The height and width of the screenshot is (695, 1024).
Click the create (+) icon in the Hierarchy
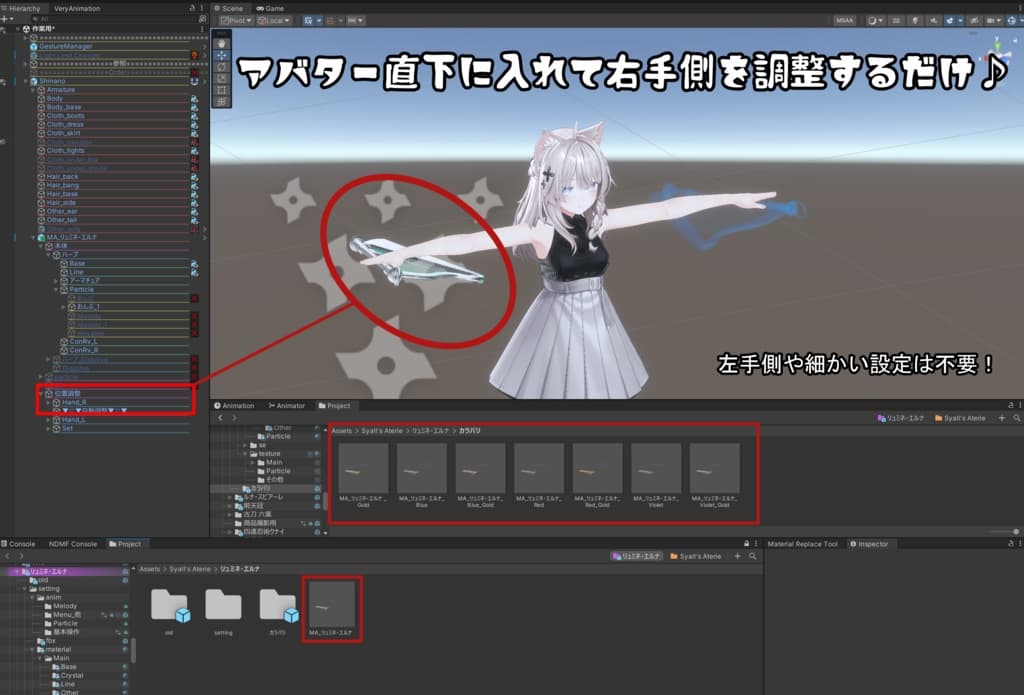click(4, 18)
